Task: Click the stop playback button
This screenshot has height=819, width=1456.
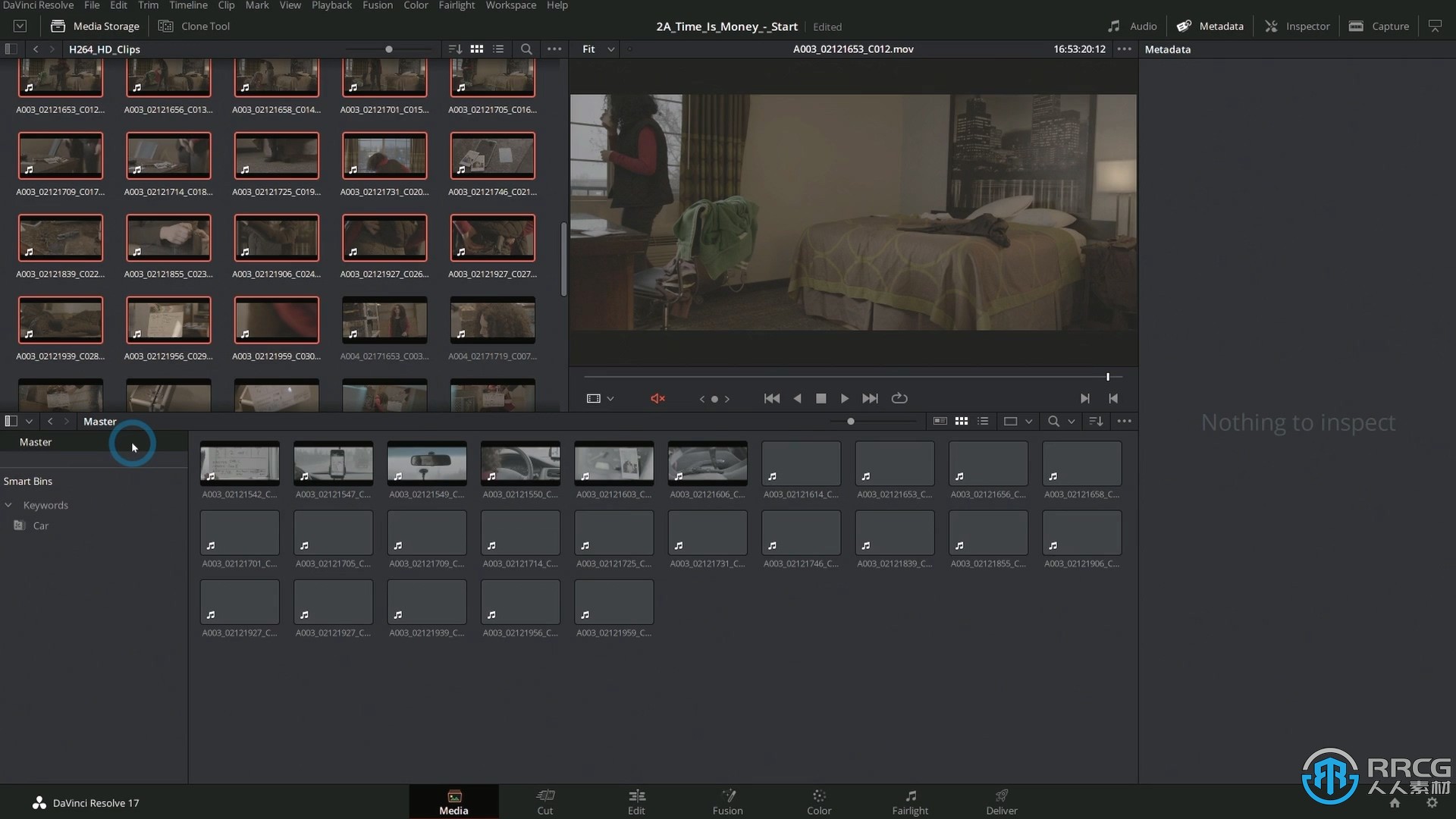Action: (x=820, y=398)
